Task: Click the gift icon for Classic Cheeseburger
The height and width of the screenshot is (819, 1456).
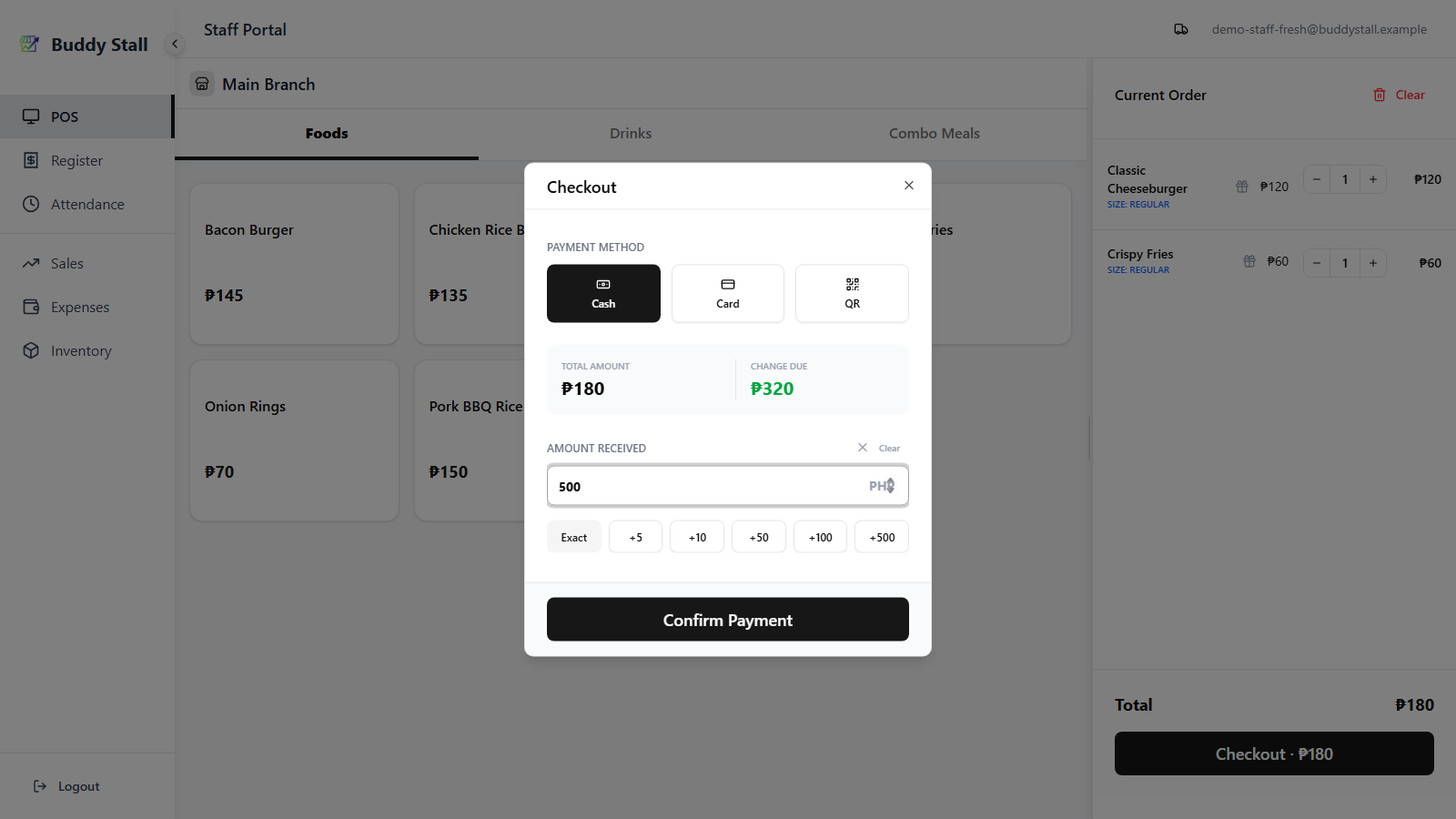Action: 1242,187
